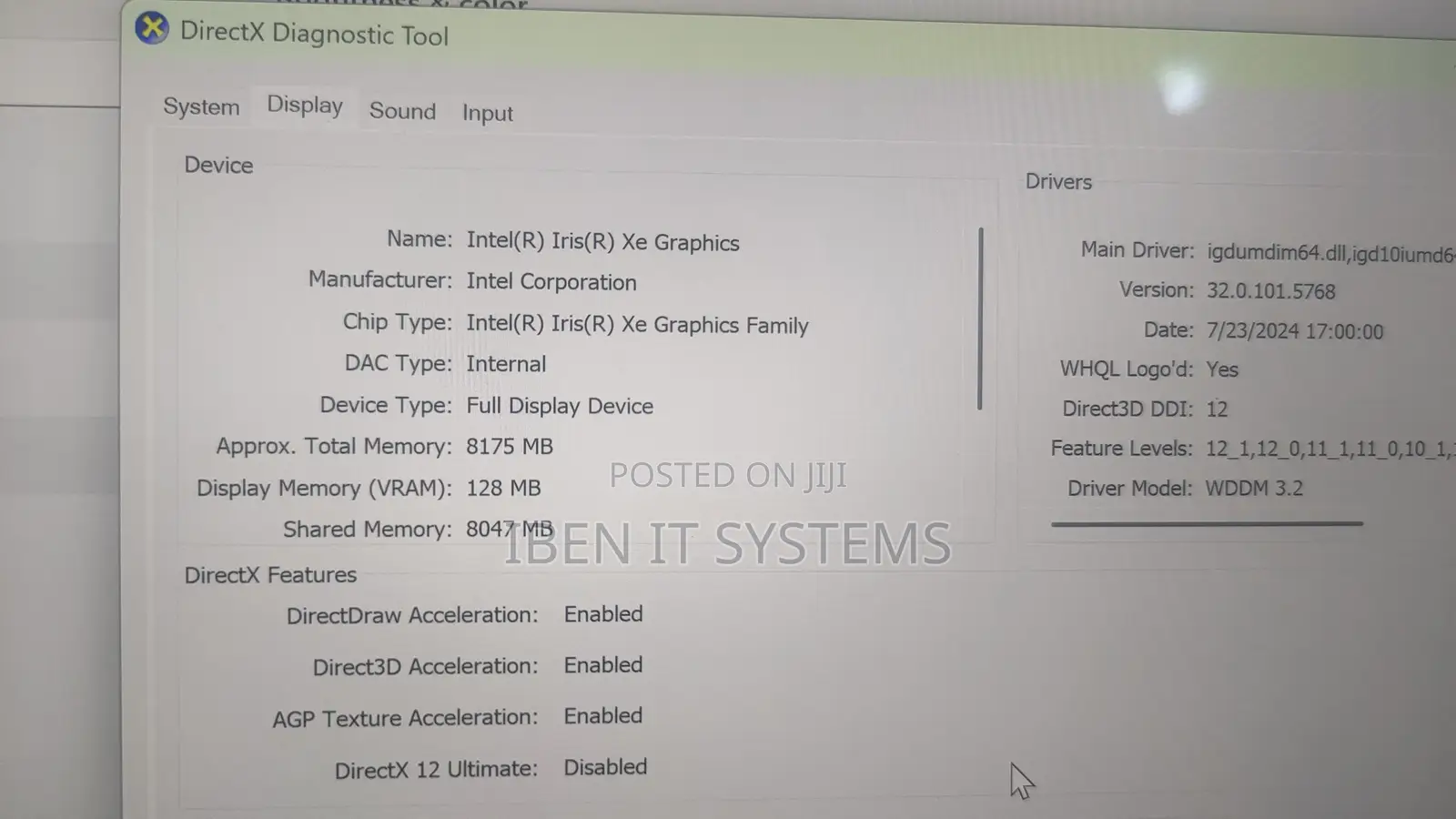This screenshot has width=1456, height=819.
Task: Go to the Input tab
Action: coord(488,113)
